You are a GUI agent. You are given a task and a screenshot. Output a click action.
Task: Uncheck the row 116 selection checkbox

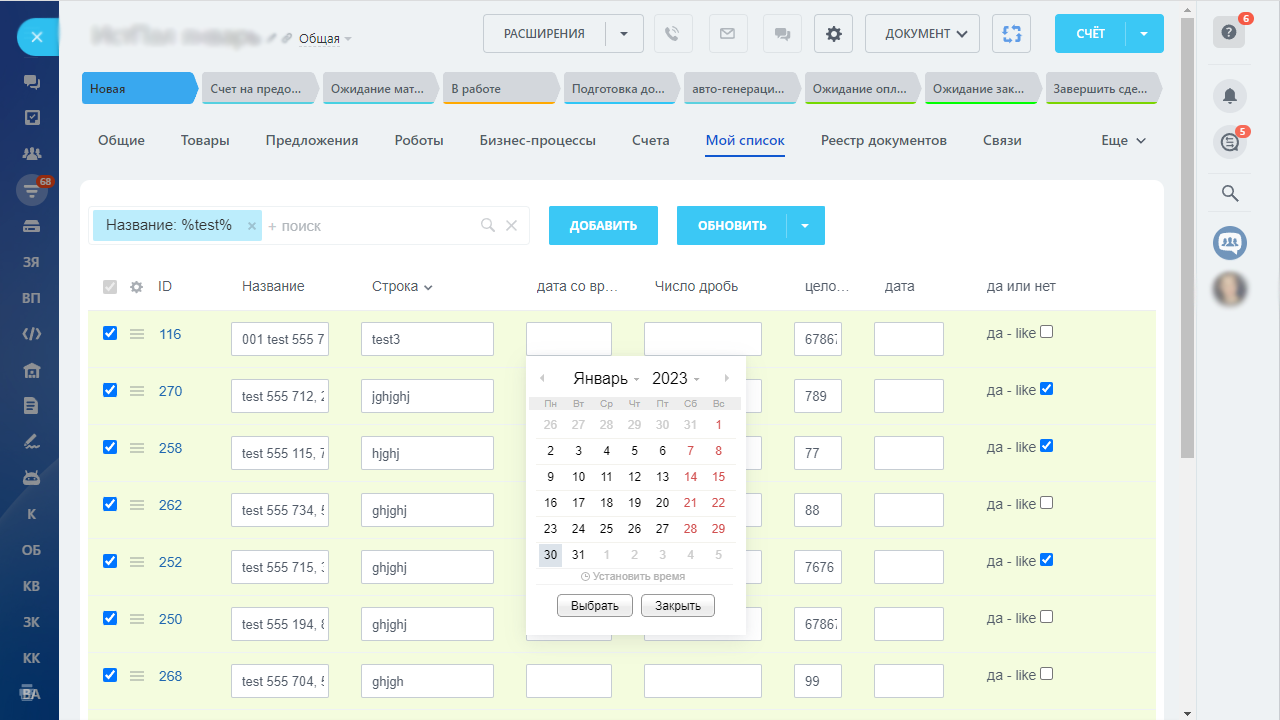tap(110, 333)
